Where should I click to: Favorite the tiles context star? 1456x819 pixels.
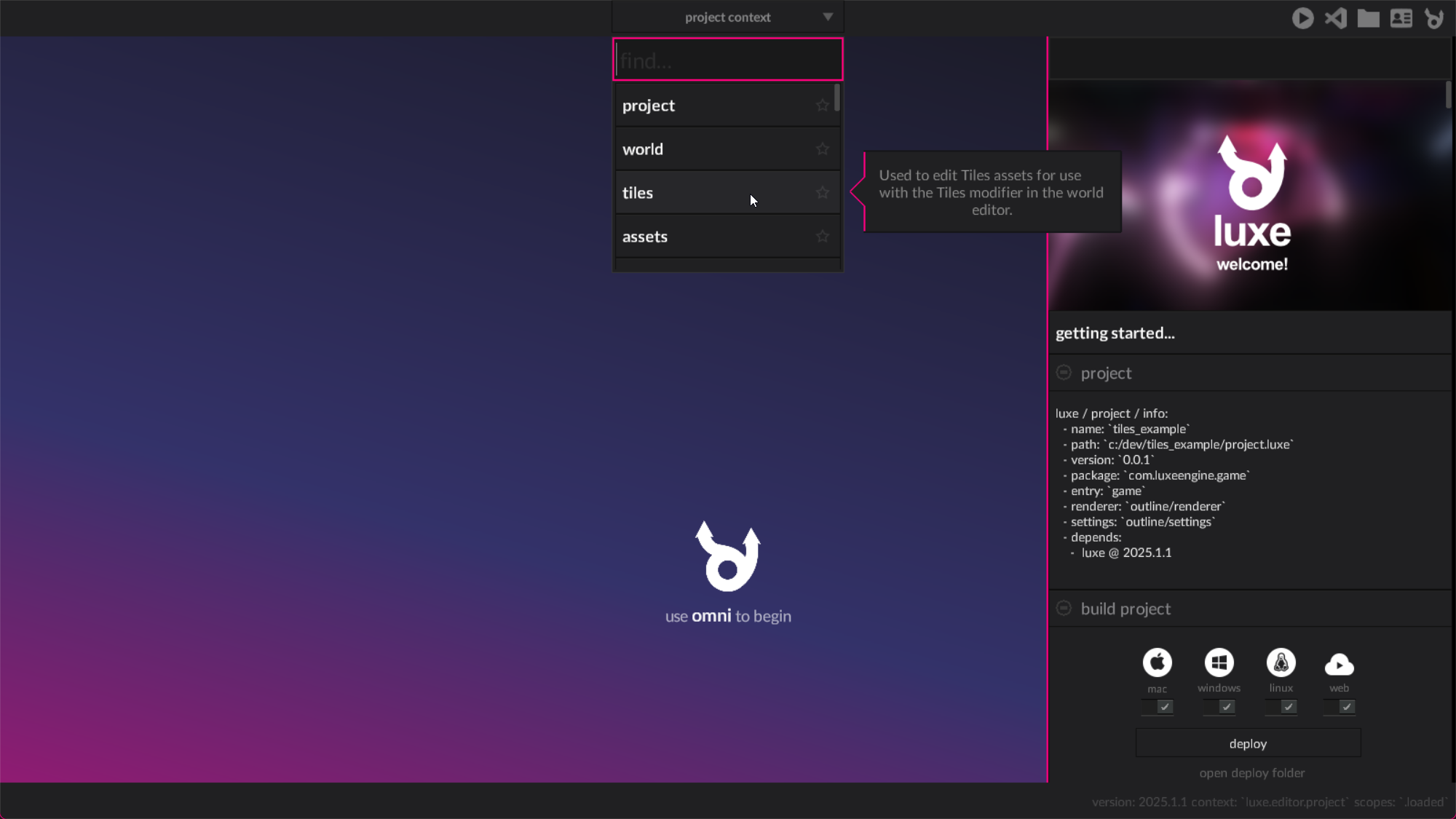pos(823,193)
